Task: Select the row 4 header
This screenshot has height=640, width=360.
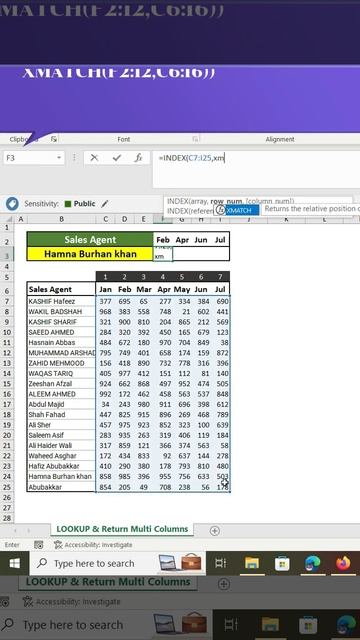Action: pos(7,267)
